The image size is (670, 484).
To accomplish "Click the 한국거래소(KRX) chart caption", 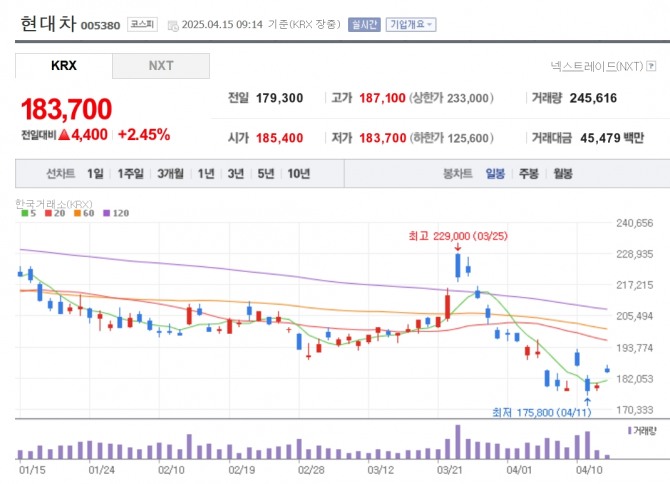I will click(54, 204).
